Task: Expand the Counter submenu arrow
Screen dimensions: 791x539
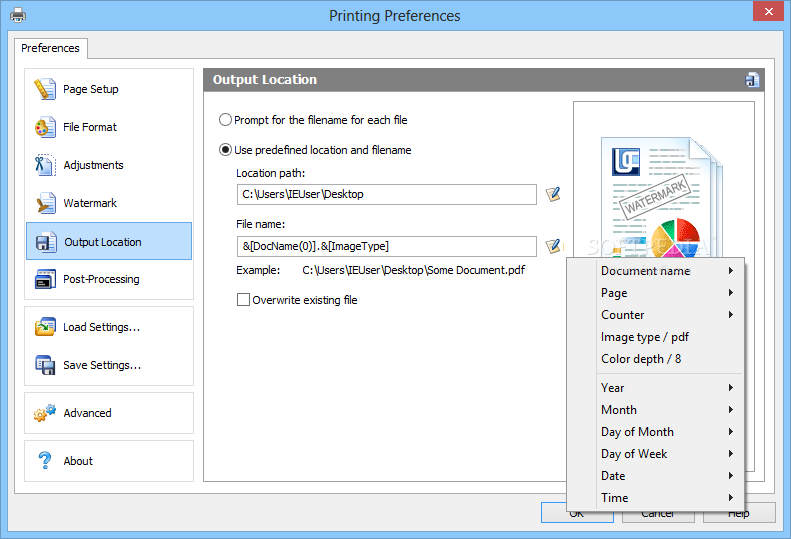Action: point(731,315)
